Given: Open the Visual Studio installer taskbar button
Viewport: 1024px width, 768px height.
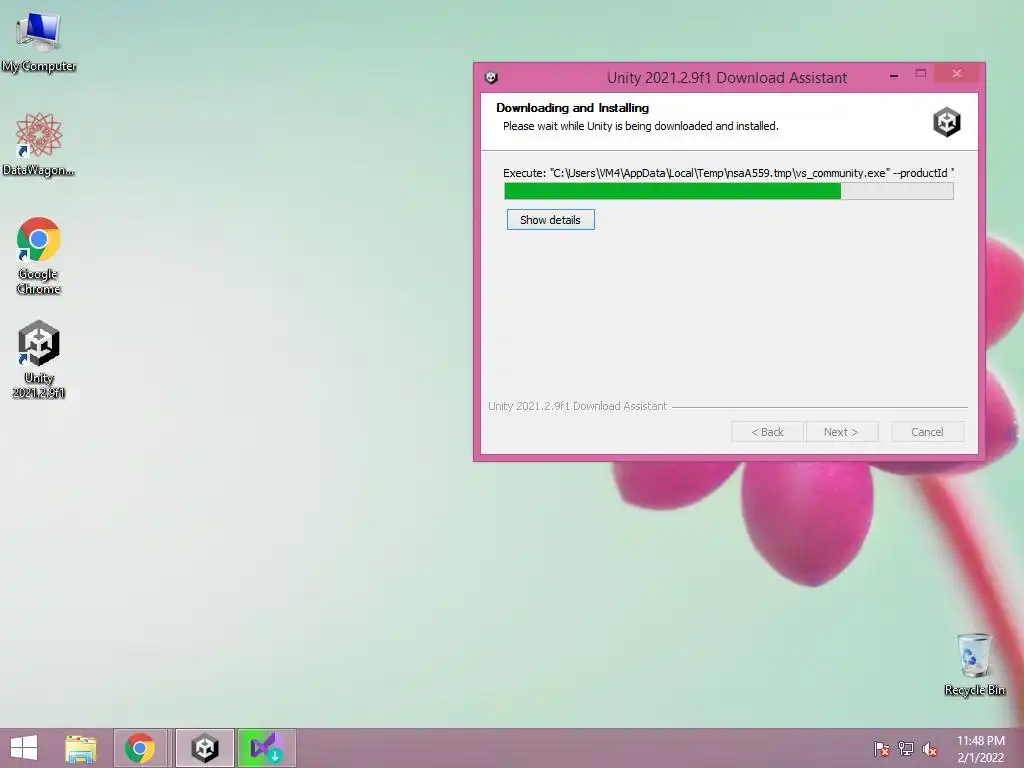Looking at the screenshot, I should pos(266,748).
